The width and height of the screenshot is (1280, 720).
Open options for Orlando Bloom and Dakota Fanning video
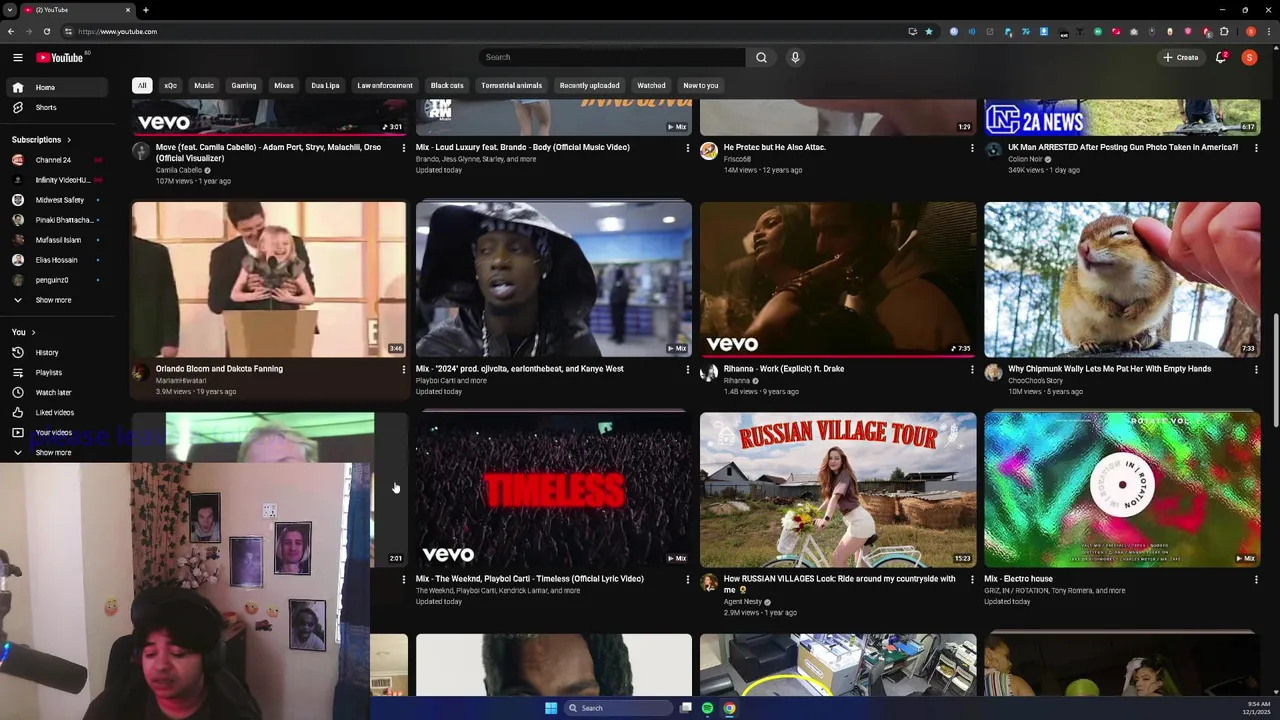[403, 369]
